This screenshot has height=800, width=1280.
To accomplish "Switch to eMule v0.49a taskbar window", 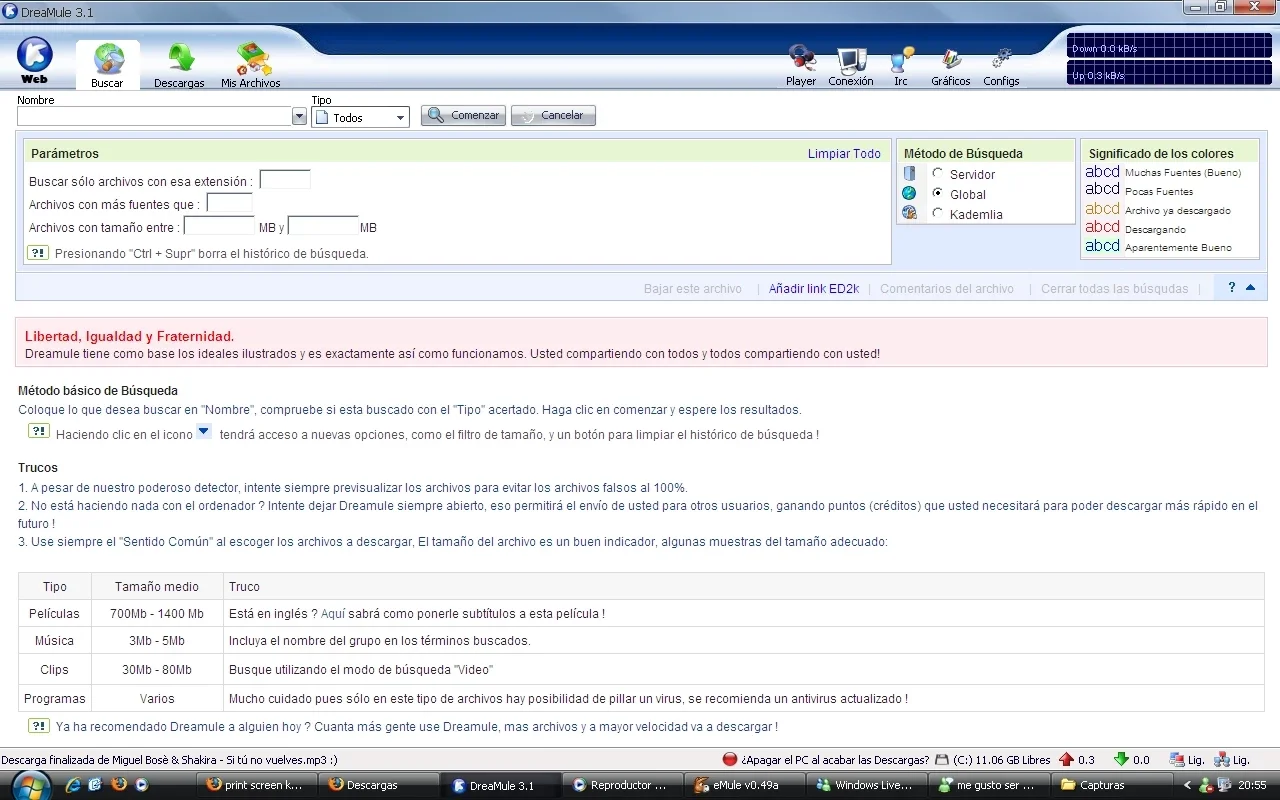I will coord(745,785).
